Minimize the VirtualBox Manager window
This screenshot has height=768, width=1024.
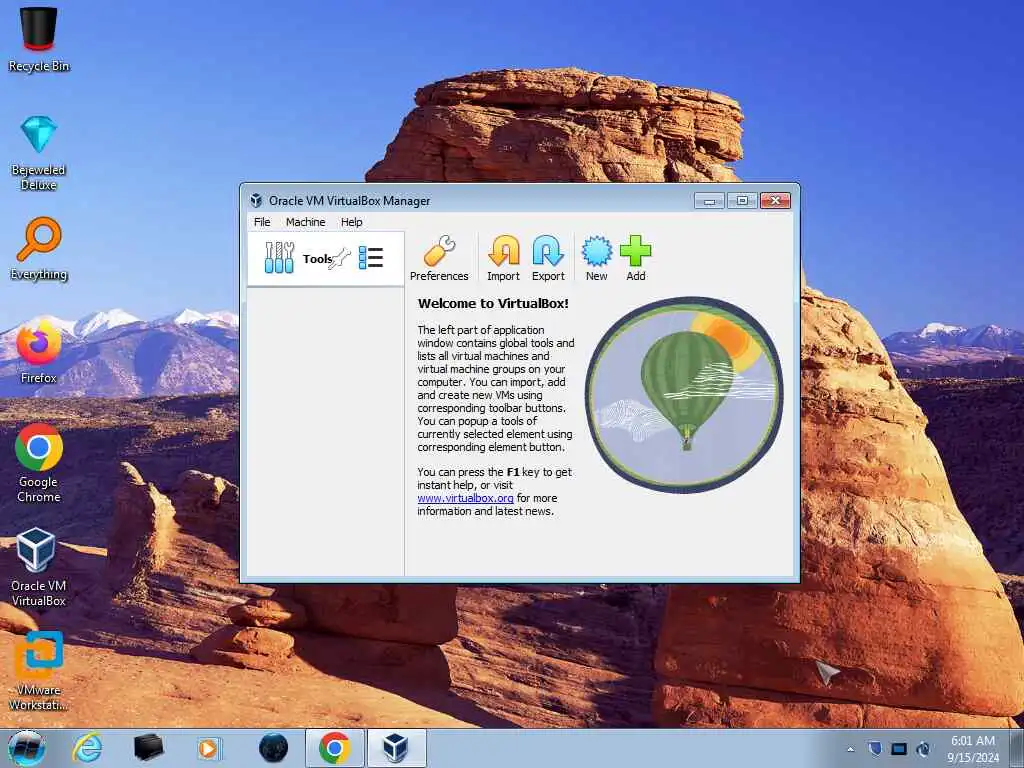[x=709, y=200]
